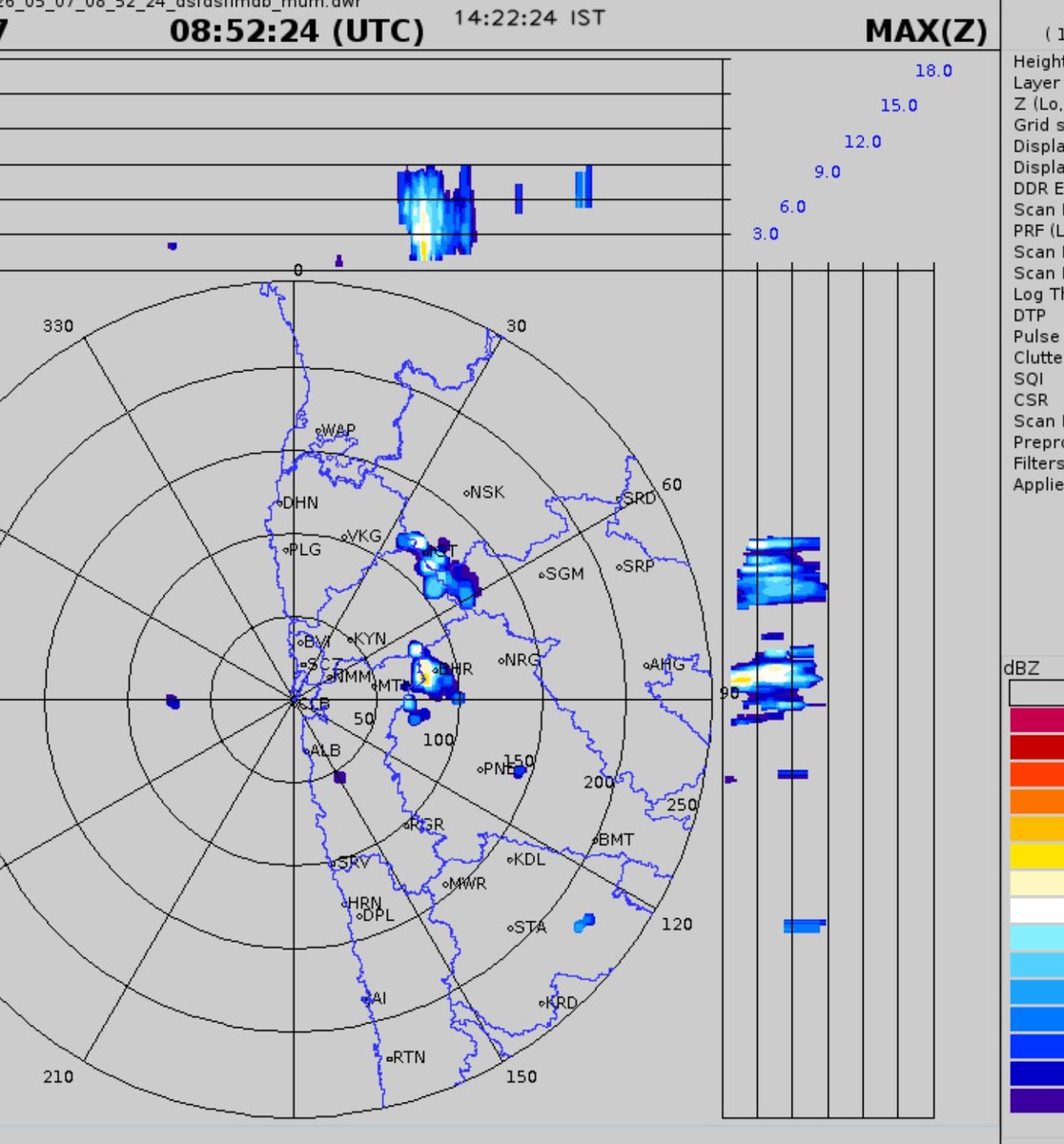Click the KRD station label
The height and width of the screenshot is (1144, 1064).
point(560,1003)
